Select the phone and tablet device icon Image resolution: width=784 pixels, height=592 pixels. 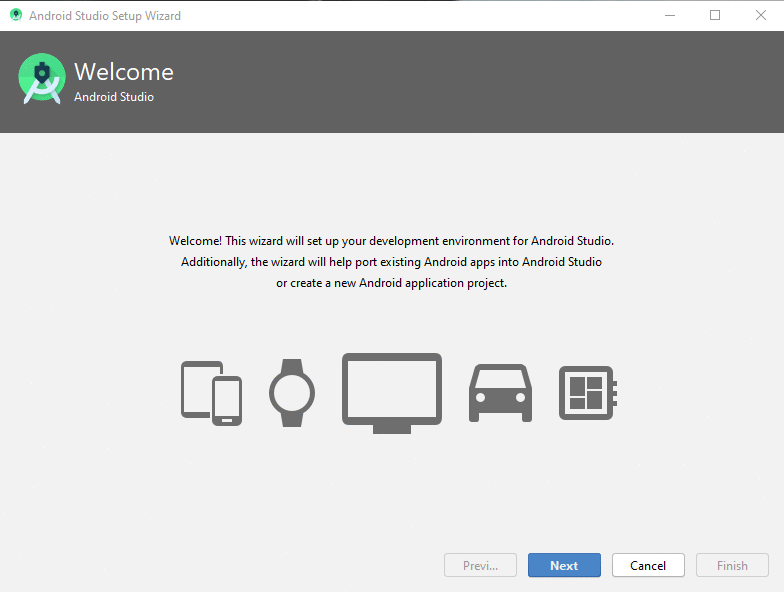211,393
